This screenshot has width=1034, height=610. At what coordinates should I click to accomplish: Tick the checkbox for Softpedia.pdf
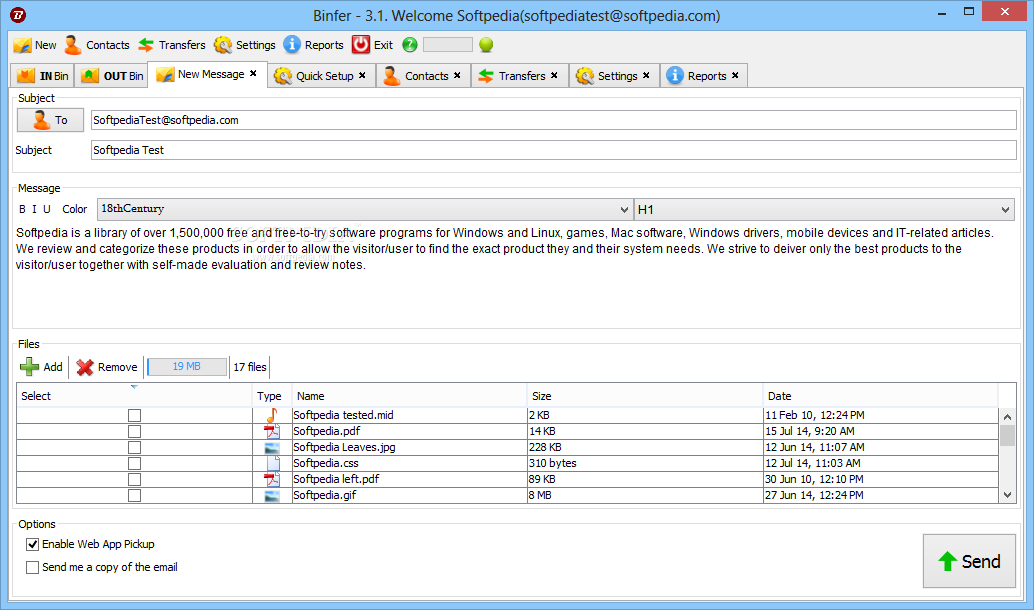[135, 431]
